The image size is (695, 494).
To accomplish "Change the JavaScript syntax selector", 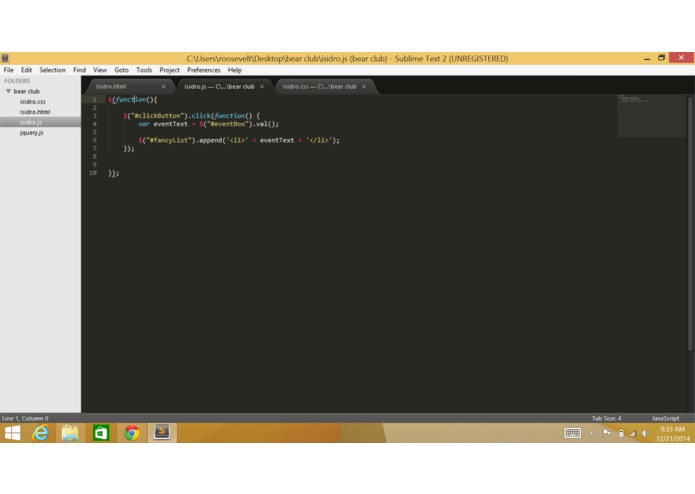I will pyautogui.click(x=665, y=418).
